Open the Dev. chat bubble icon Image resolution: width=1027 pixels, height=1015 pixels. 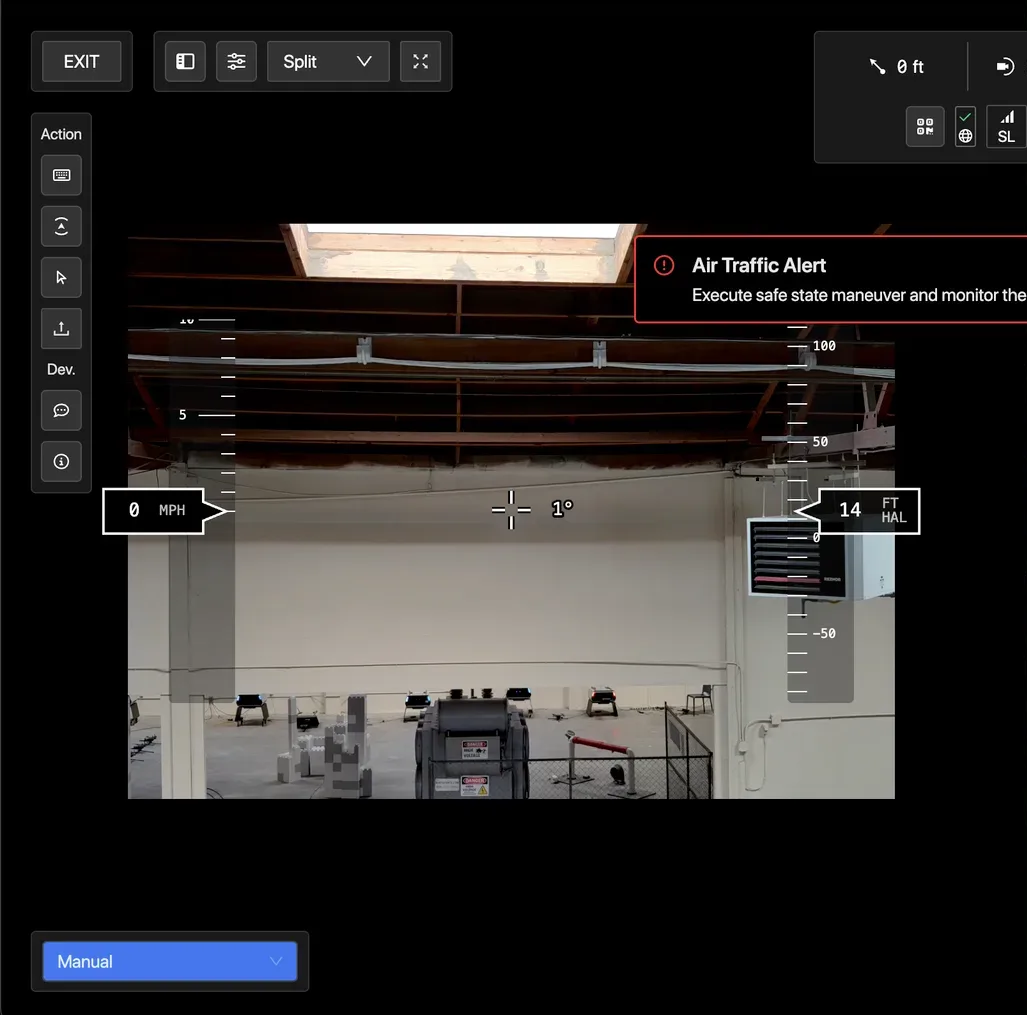click(61, 410)
